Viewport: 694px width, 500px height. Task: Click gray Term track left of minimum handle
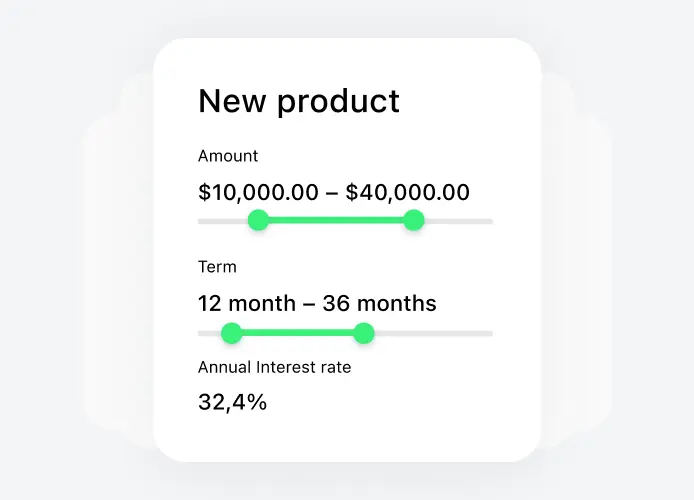coord(208,333)
